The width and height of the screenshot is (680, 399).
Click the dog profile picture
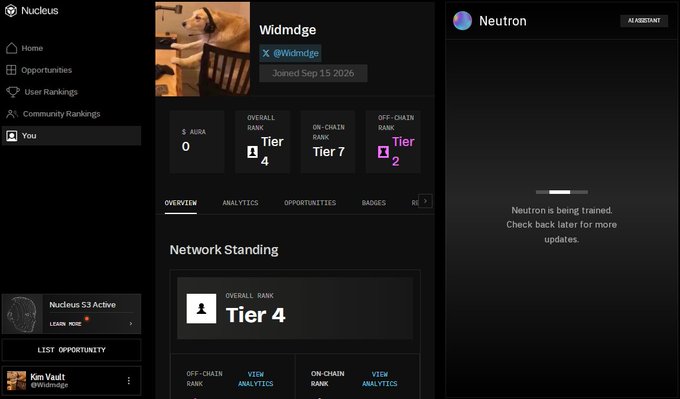(203, 49)
